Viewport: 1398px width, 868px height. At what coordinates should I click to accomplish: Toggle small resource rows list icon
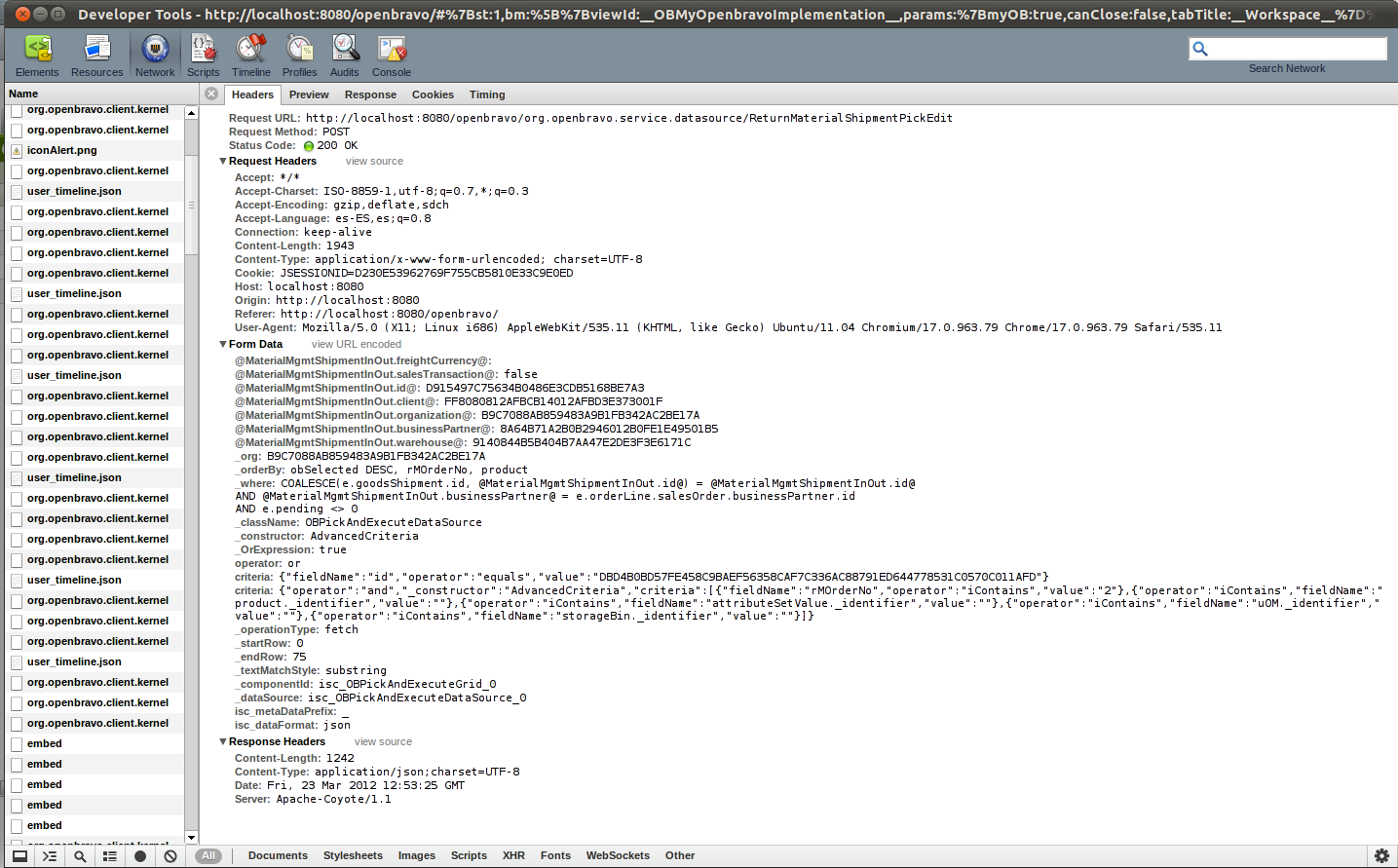click(x=110, y=856)
